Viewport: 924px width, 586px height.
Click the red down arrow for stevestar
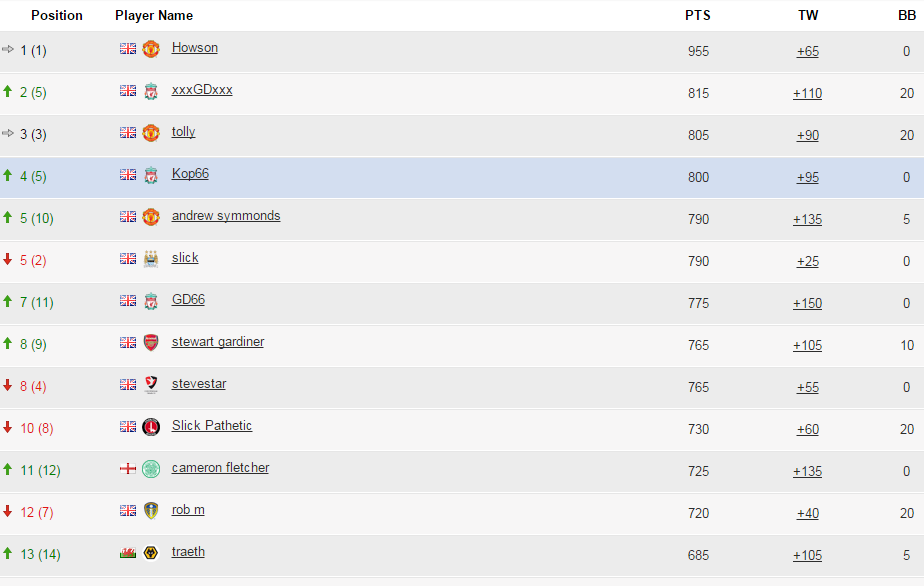tap(8, 386)
